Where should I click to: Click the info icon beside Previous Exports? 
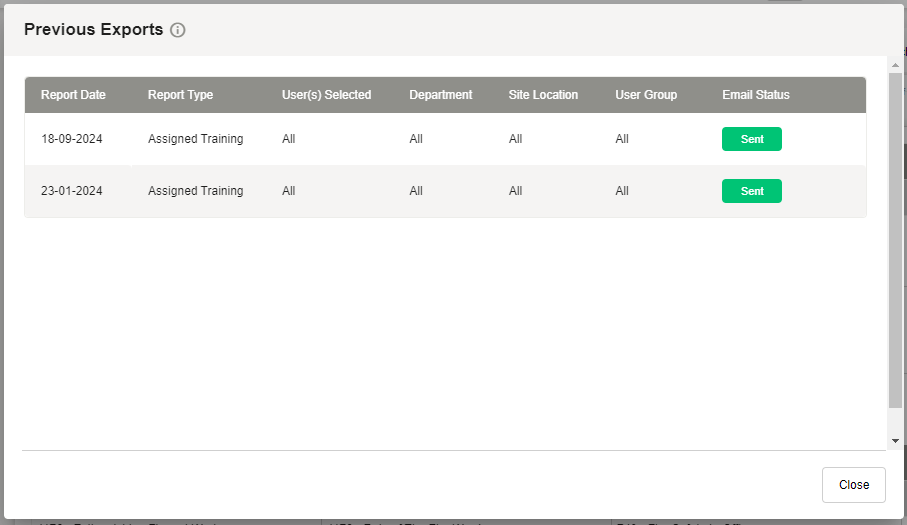(178, 30)
